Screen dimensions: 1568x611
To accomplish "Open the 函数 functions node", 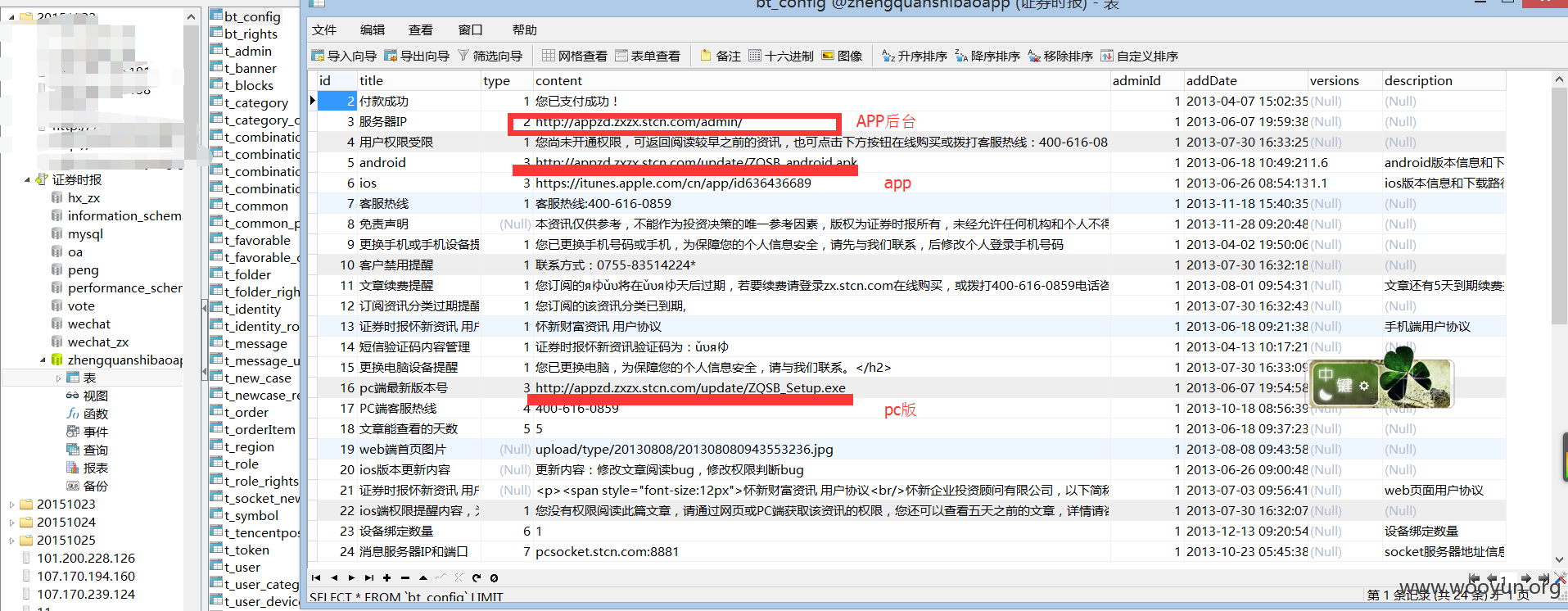I will (x=88, y=414).
